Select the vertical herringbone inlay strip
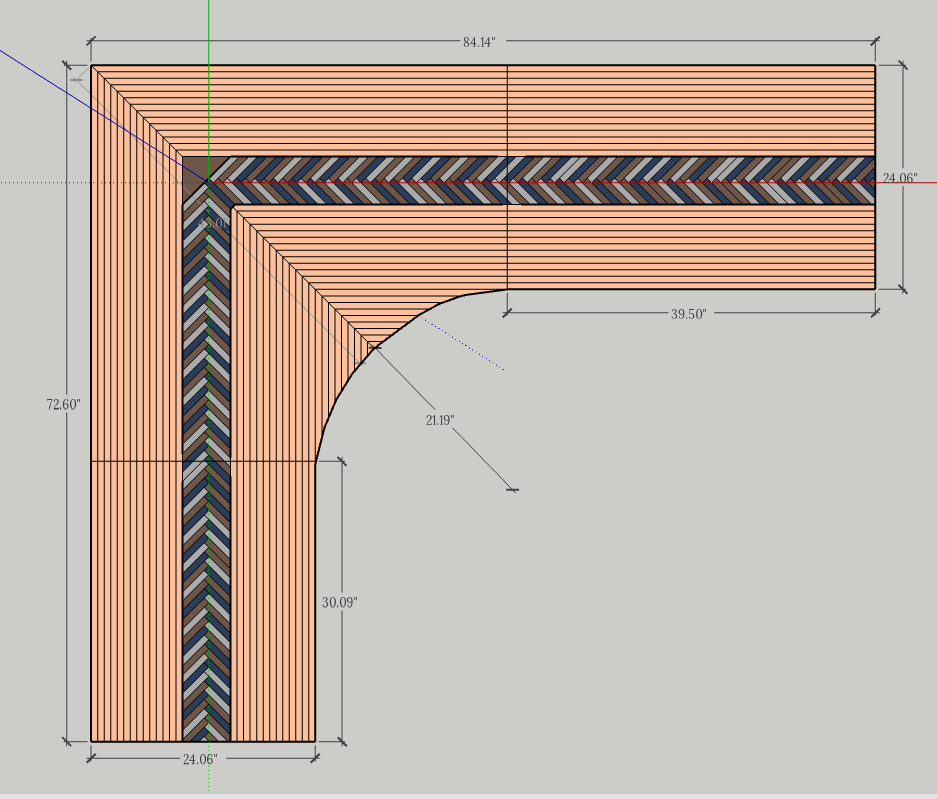This screenshot has width=937, height=799. point(207,500)
